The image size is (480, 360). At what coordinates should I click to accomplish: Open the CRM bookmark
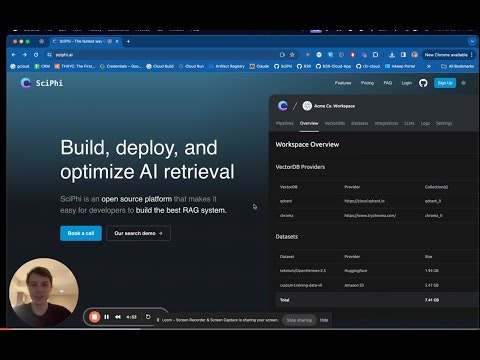pyautogui.click(x=42, y=66)
